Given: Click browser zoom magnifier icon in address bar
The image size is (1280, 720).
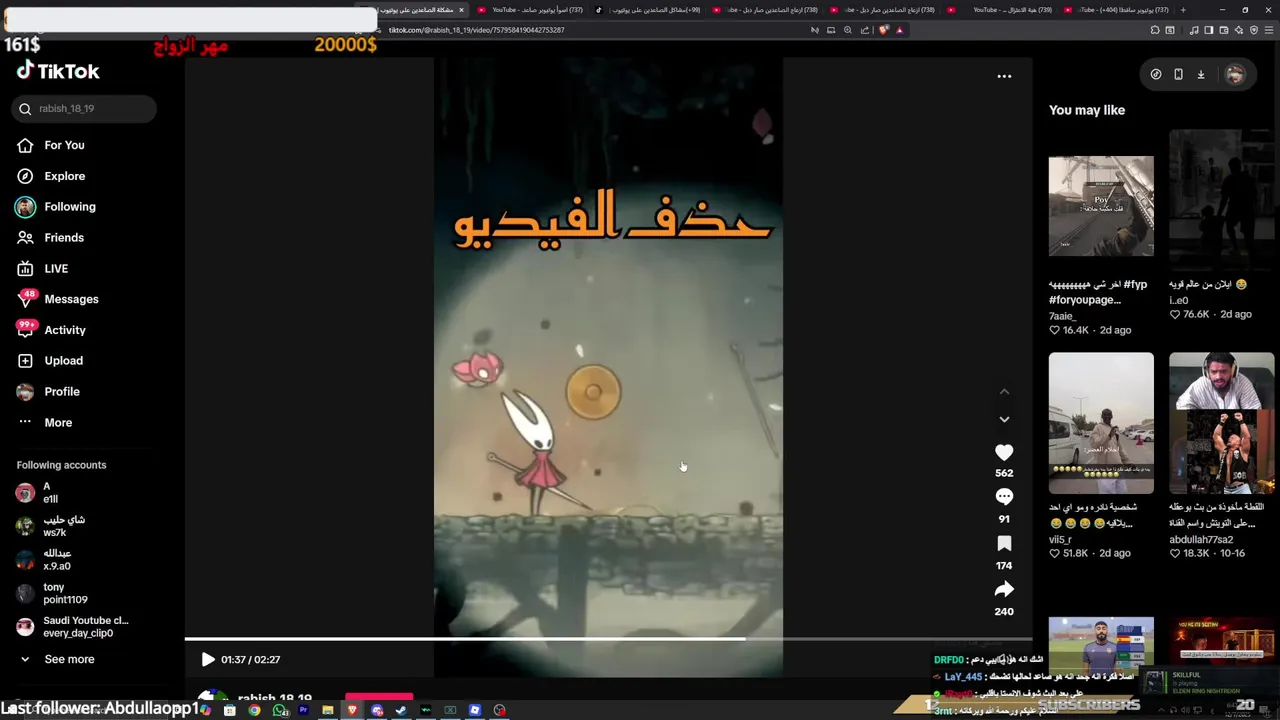Looking at the screenshot, I should 848,30.
